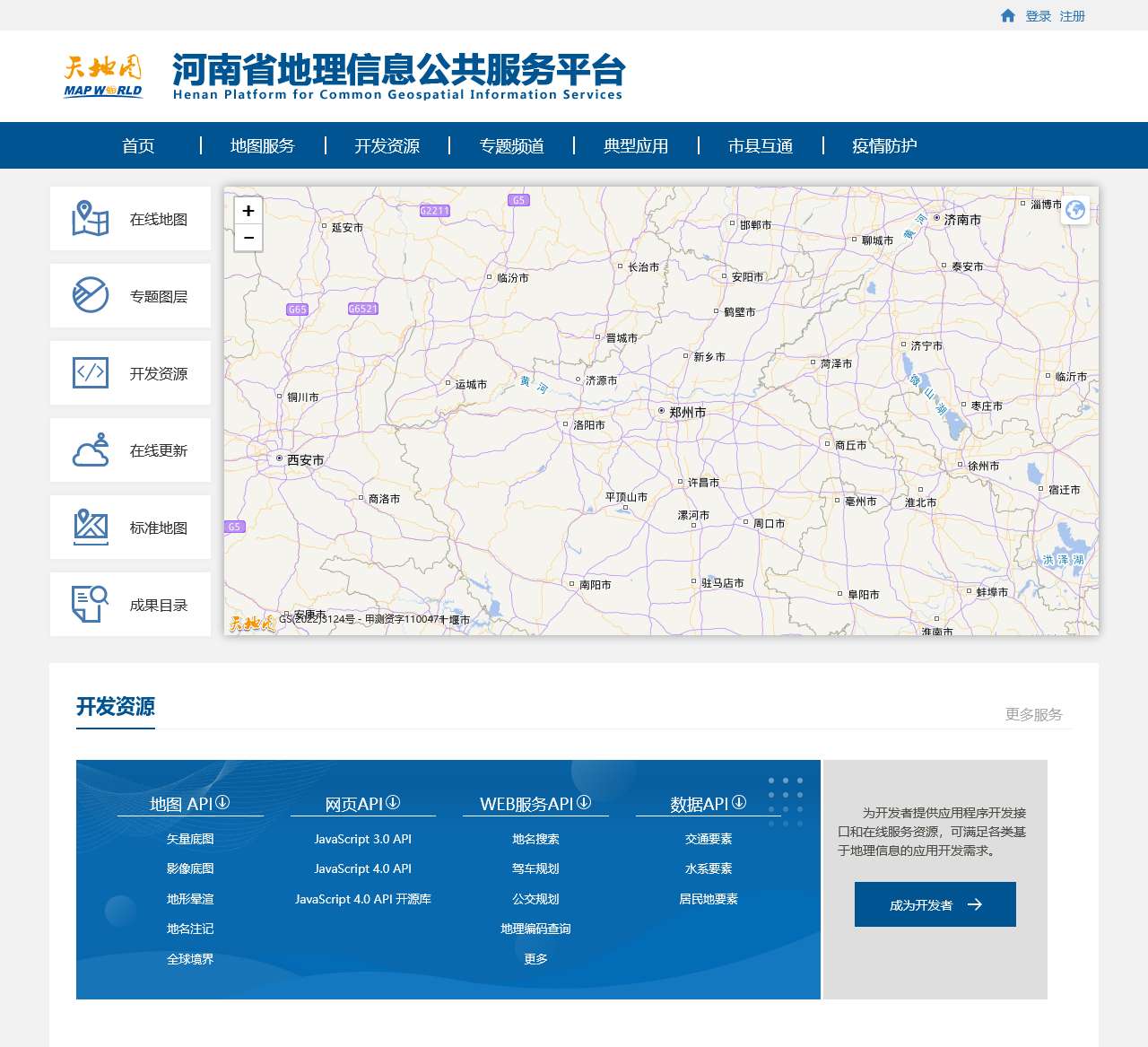Click the home icon beside 登录

pyautogui.click(x=1008, y=16)
